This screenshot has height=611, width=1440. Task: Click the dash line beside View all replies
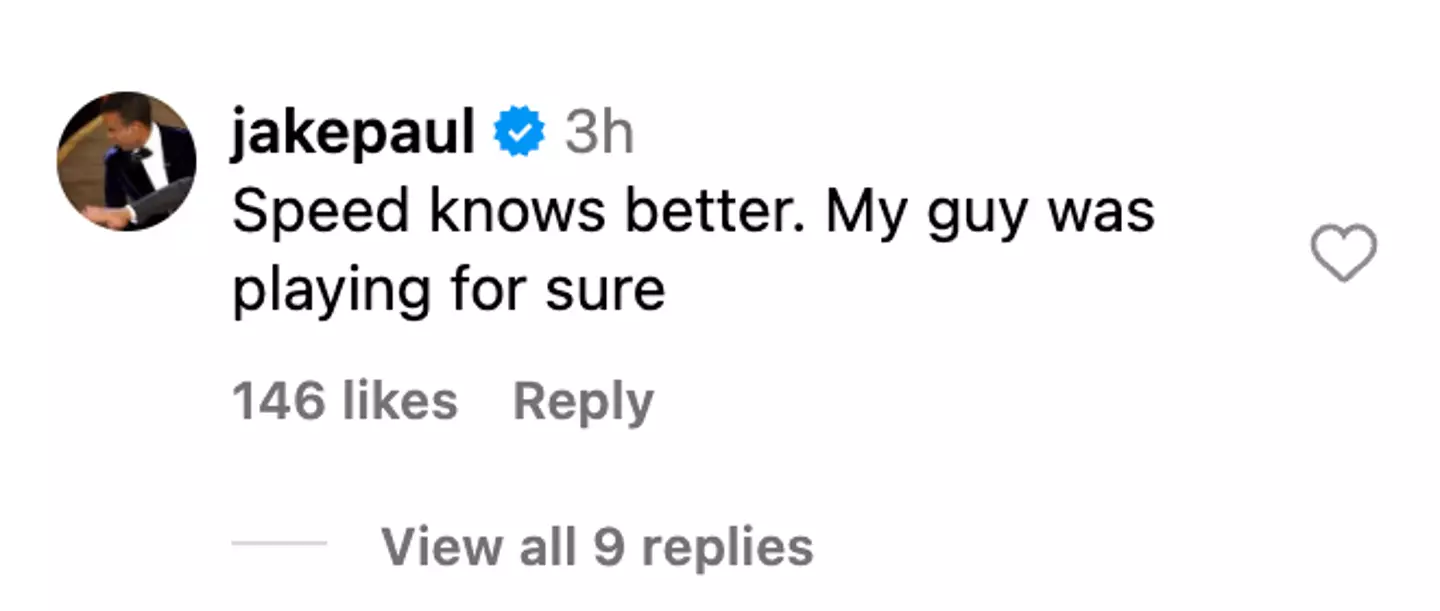tap(279, 544)
